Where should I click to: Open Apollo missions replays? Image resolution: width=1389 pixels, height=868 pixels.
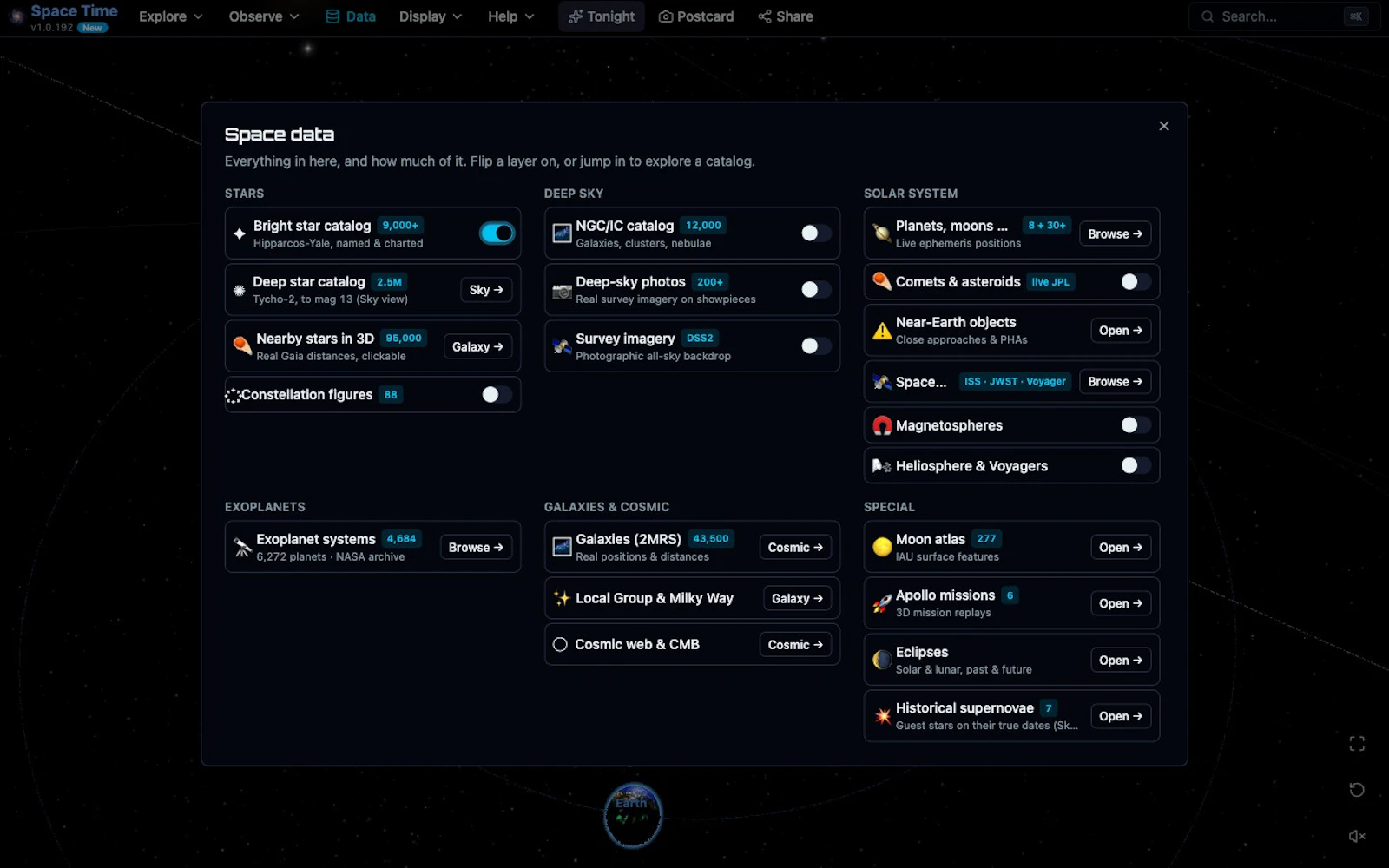[1121, 603]
